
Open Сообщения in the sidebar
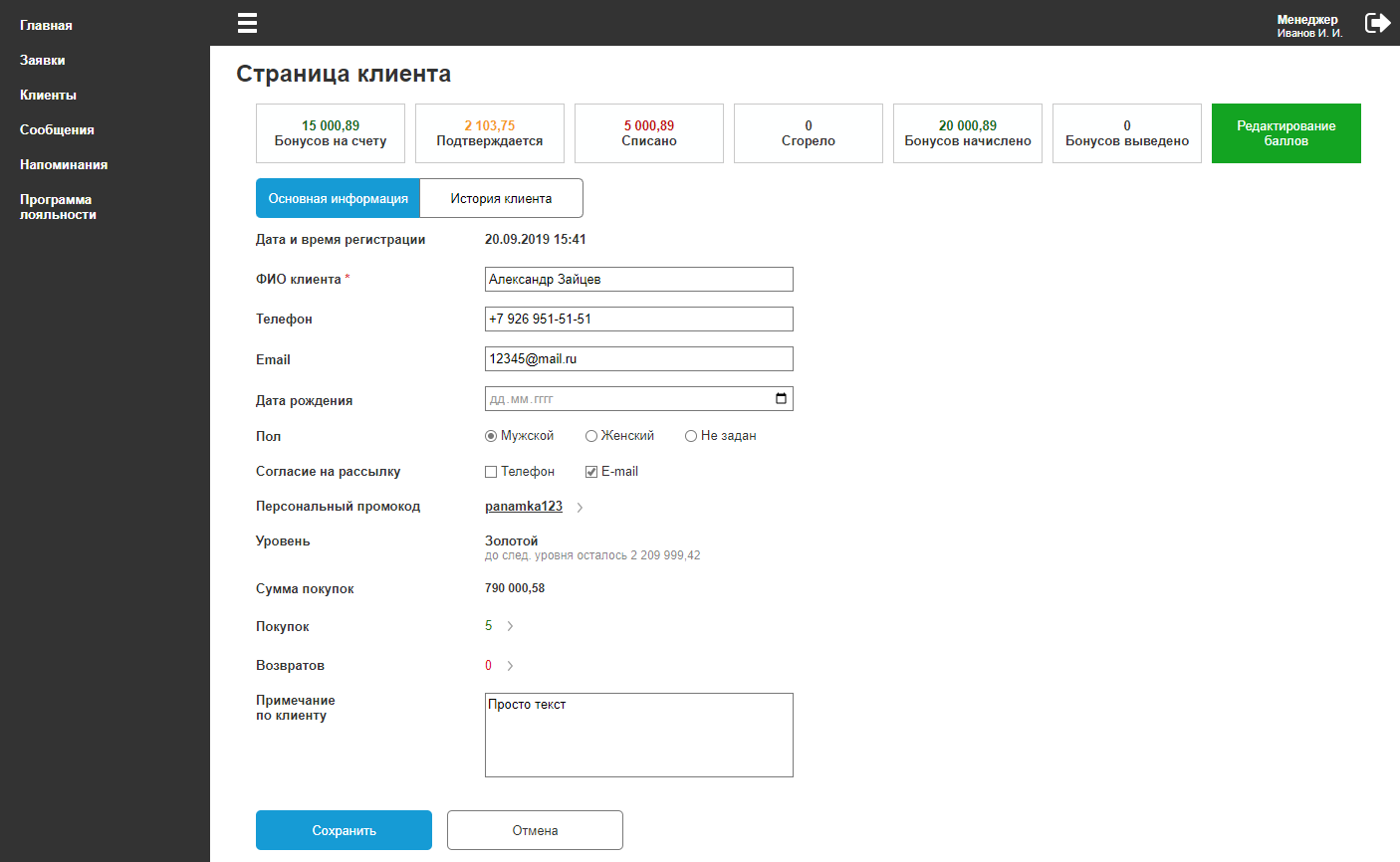(x=57, y=129)
